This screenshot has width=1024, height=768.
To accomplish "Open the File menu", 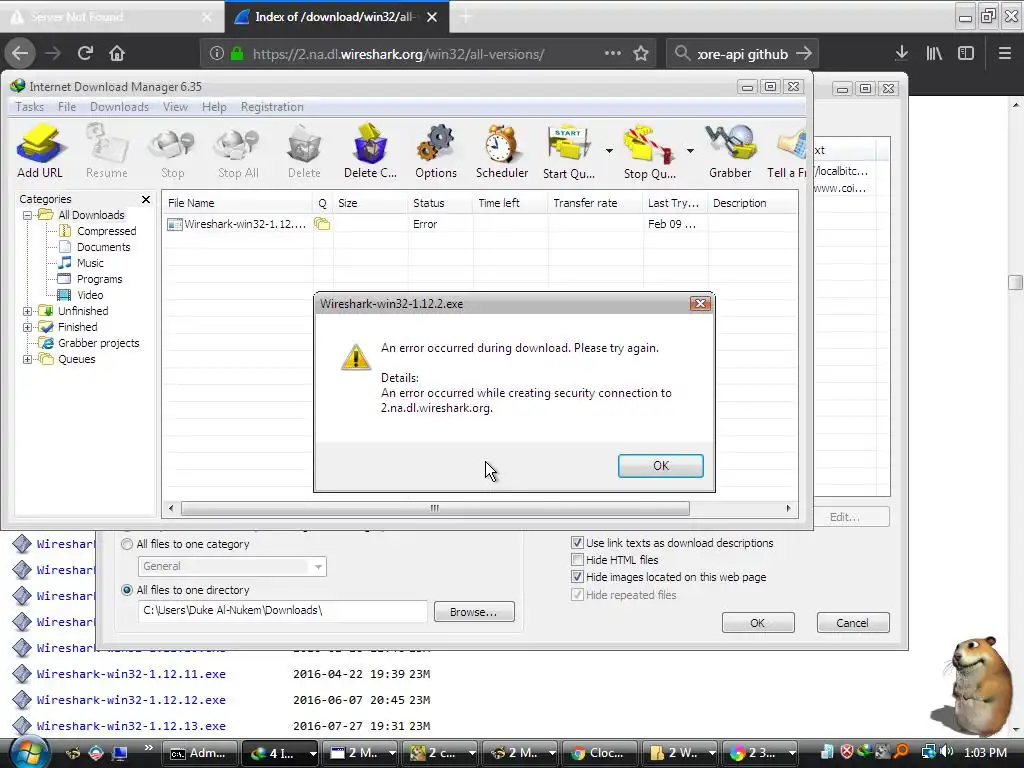I will [67, 106].
